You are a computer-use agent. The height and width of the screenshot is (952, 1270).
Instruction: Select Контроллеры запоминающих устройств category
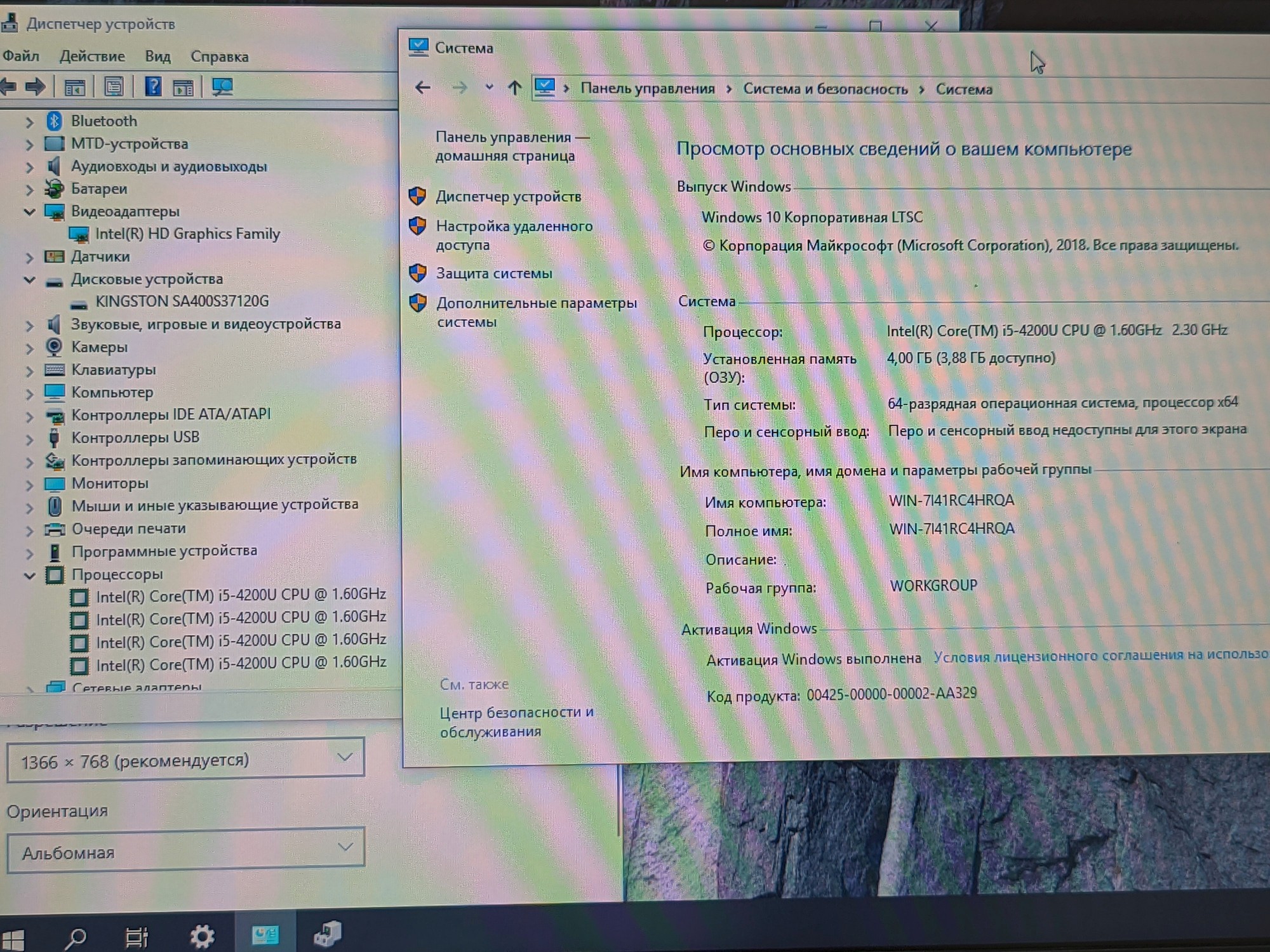pos(214,459)
